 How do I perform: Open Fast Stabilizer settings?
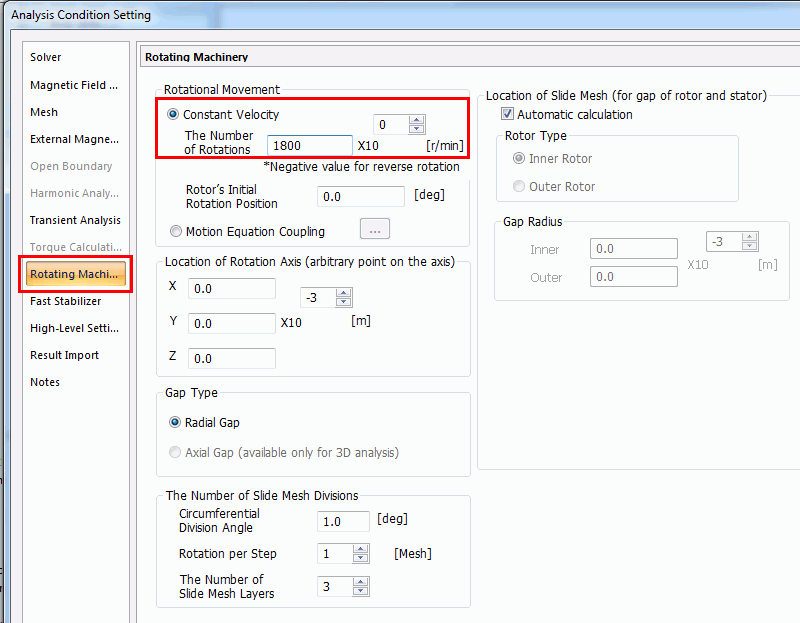(x=65, y=301)
